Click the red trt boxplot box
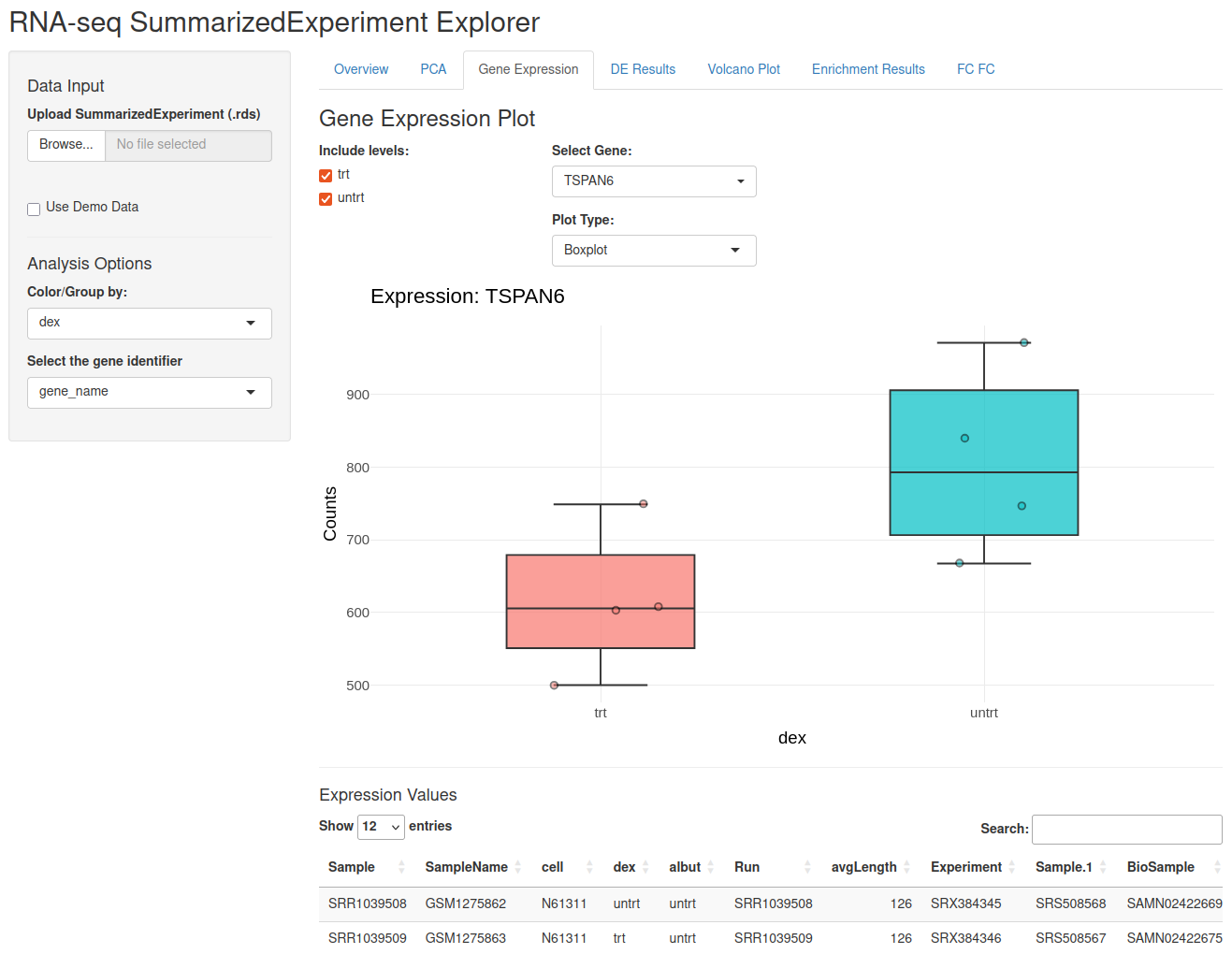 [601, 601]
